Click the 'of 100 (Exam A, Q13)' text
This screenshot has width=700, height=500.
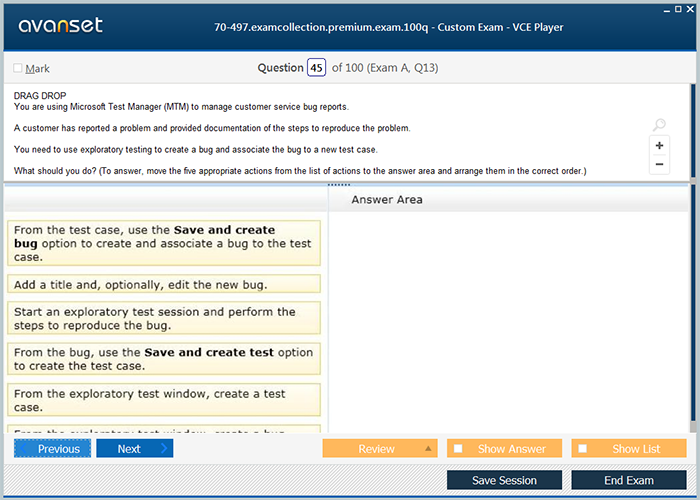[385, 67]
